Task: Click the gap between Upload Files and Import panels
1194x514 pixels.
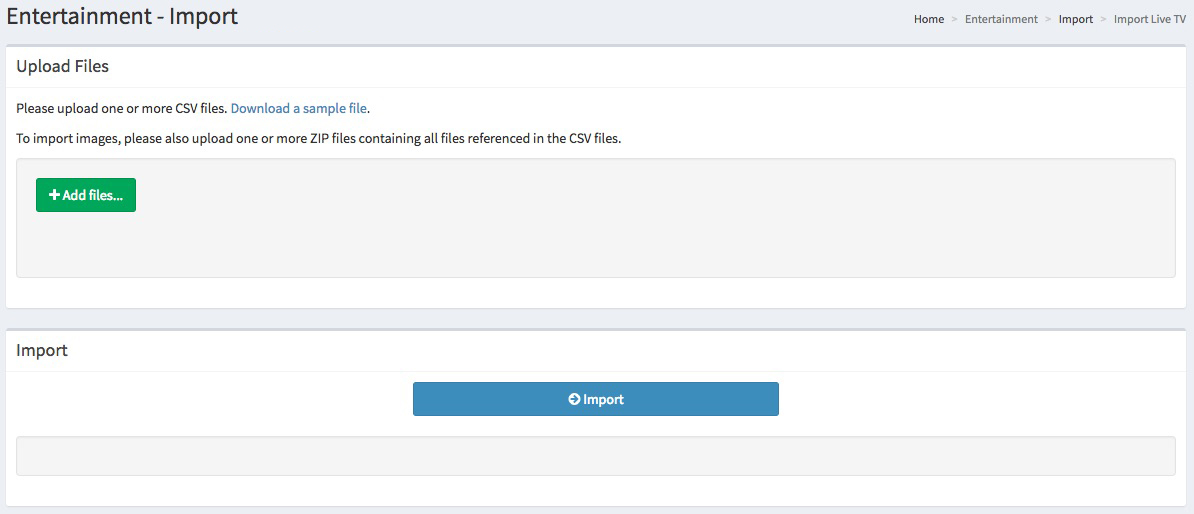Action: point(595,318)
